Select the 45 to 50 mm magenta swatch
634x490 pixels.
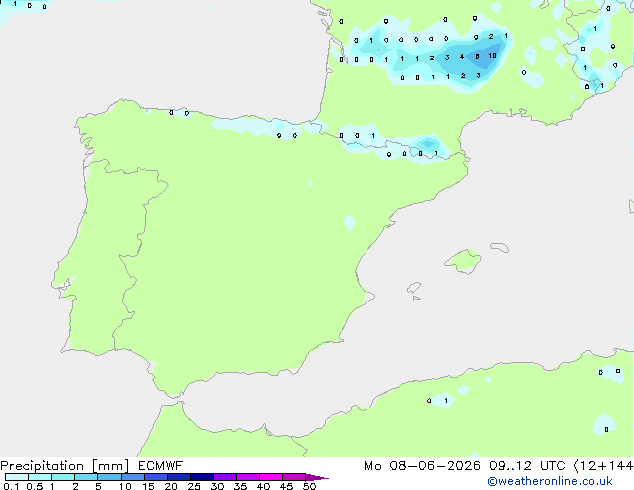click(294, 477)
